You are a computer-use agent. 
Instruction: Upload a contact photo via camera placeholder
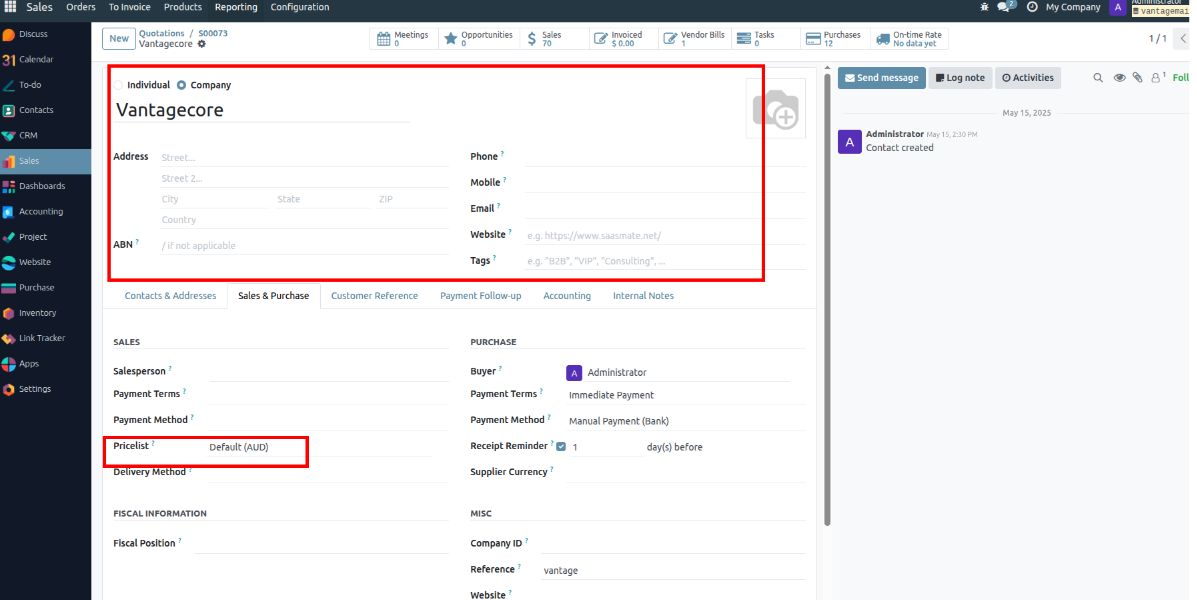[775, 108]
